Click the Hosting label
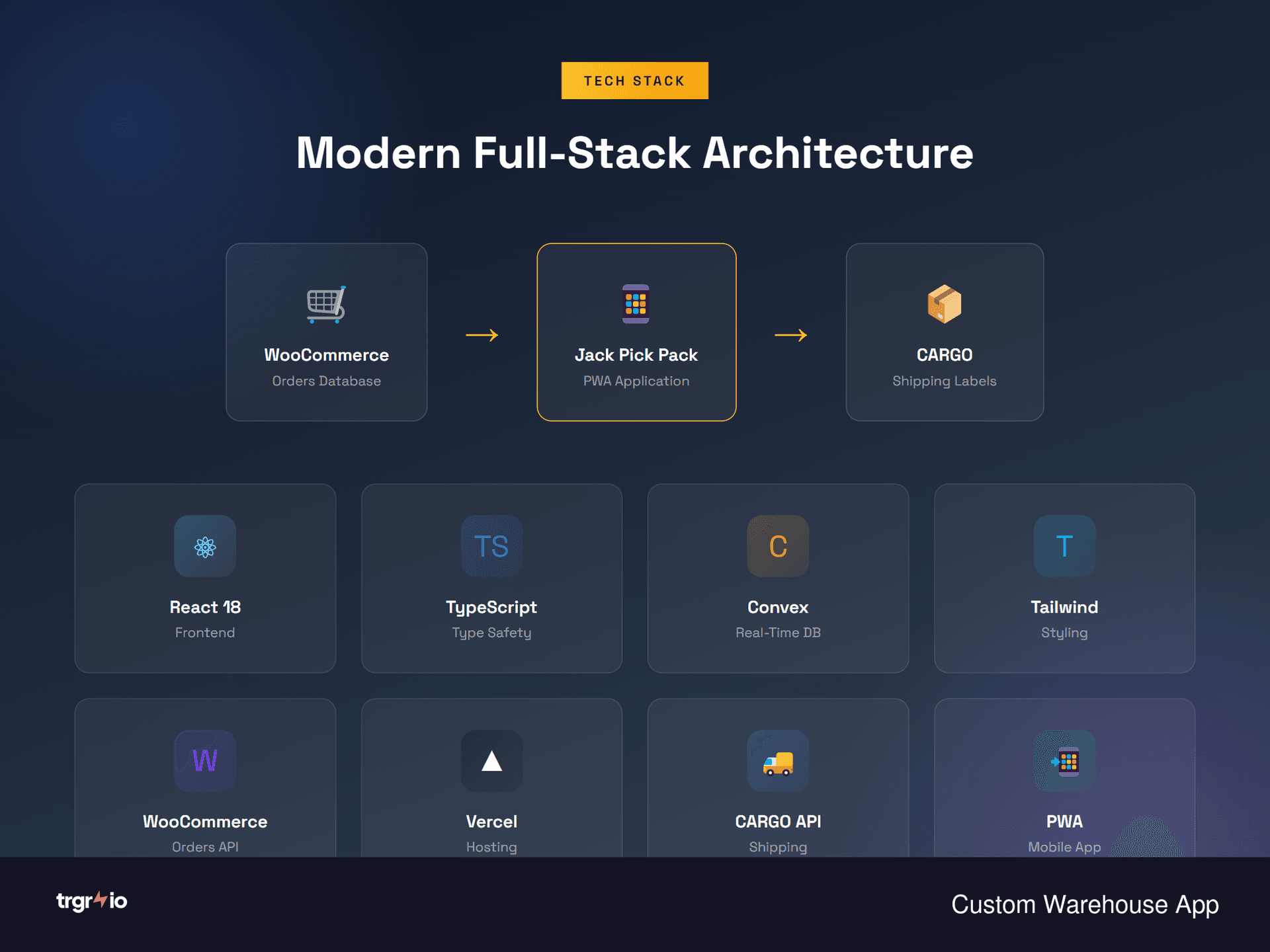Viewport: 1270px width, 952px height. pos(491,848)
